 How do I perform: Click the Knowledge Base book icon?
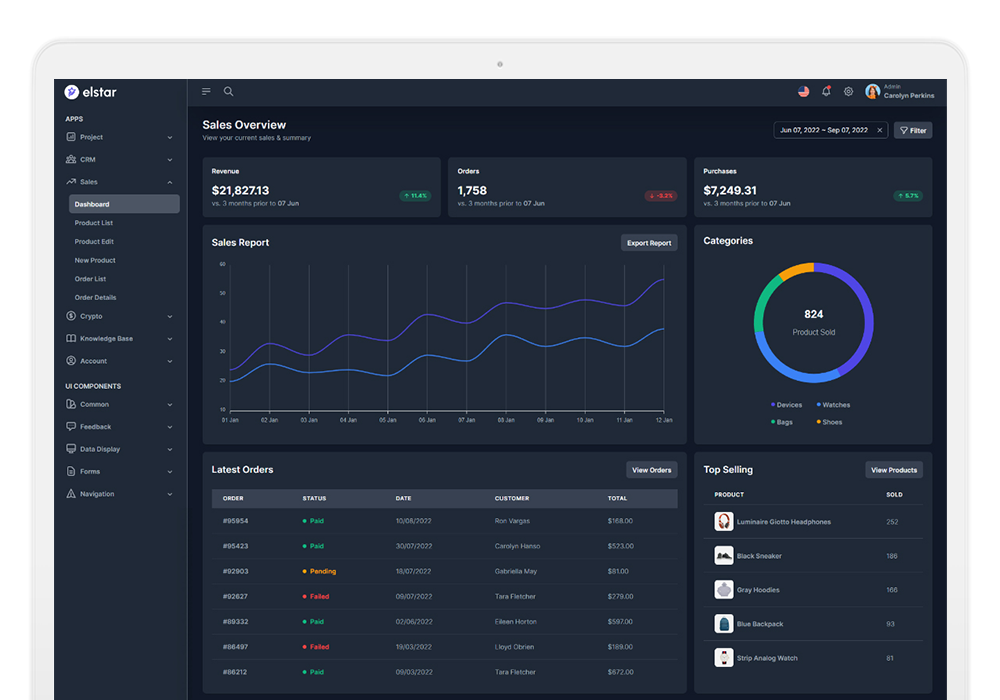69,338
